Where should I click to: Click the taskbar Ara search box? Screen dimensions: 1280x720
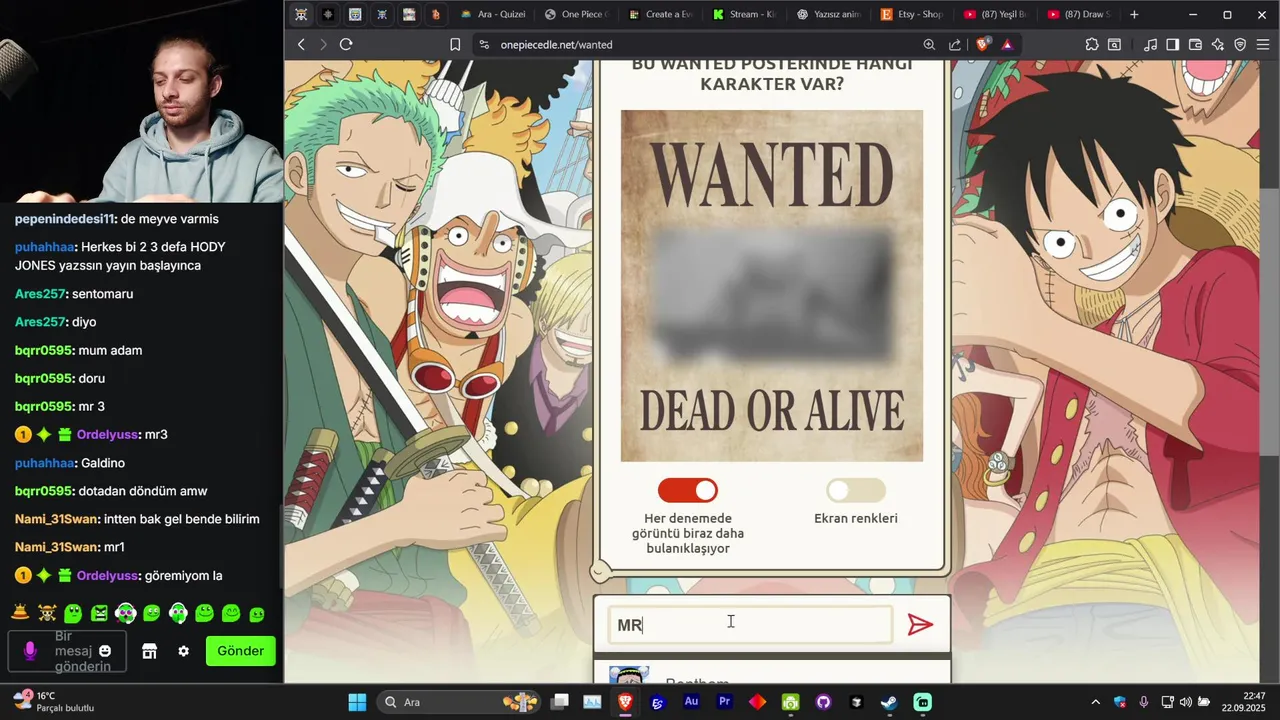coord(460,702)
